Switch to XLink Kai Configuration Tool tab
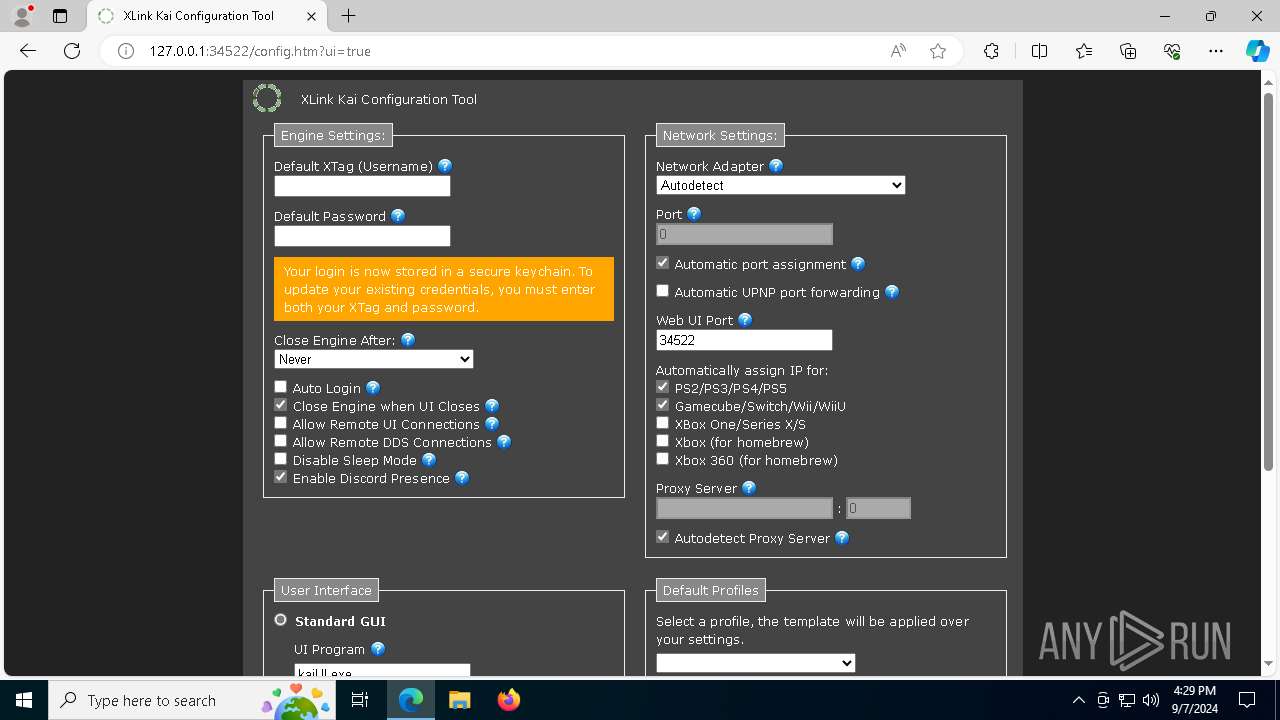 click(207, 16)
